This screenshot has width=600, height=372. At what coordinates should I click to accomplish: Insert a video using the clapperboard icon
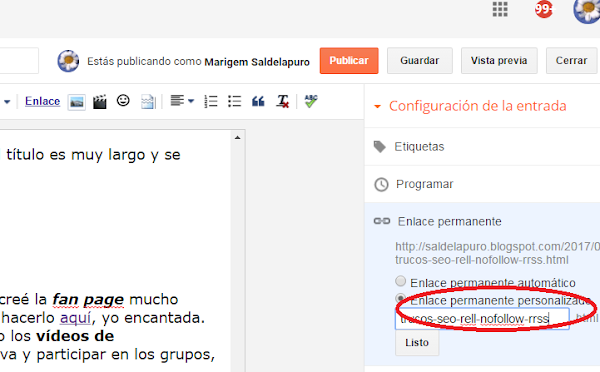(x=99, y=102)
